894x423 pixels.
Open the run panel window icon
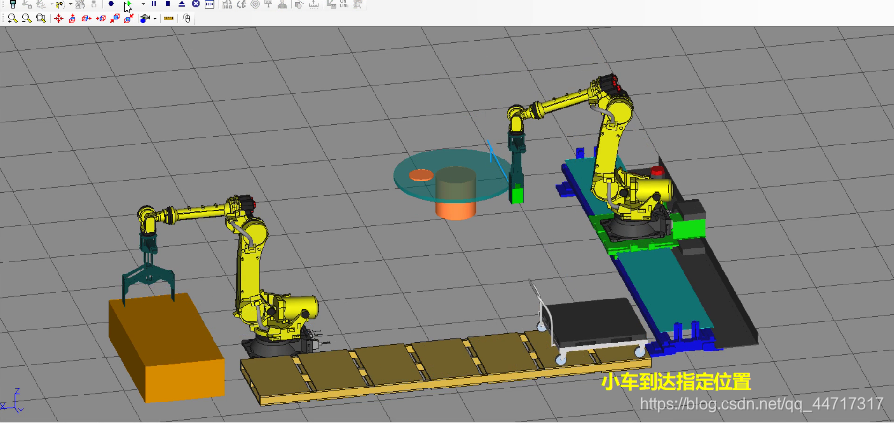click(x=209, y=4)
